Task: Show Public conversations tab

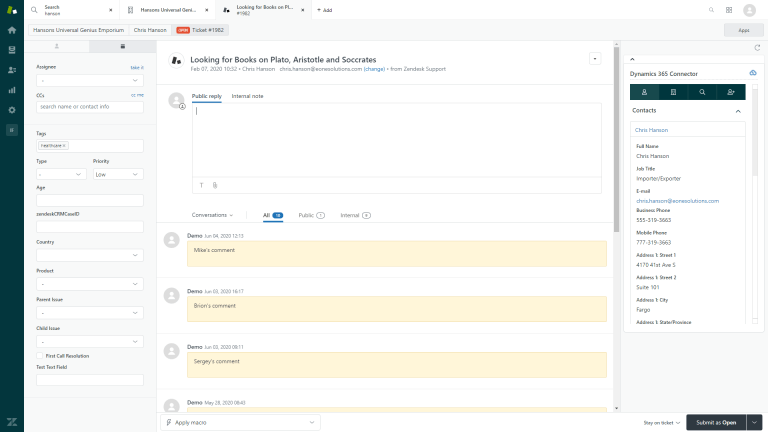Action: [312, 215]
